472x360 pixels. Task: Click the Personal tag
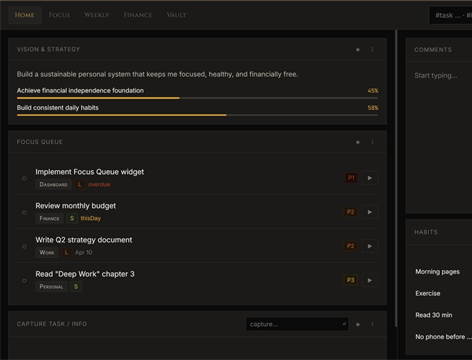(51, 287)
